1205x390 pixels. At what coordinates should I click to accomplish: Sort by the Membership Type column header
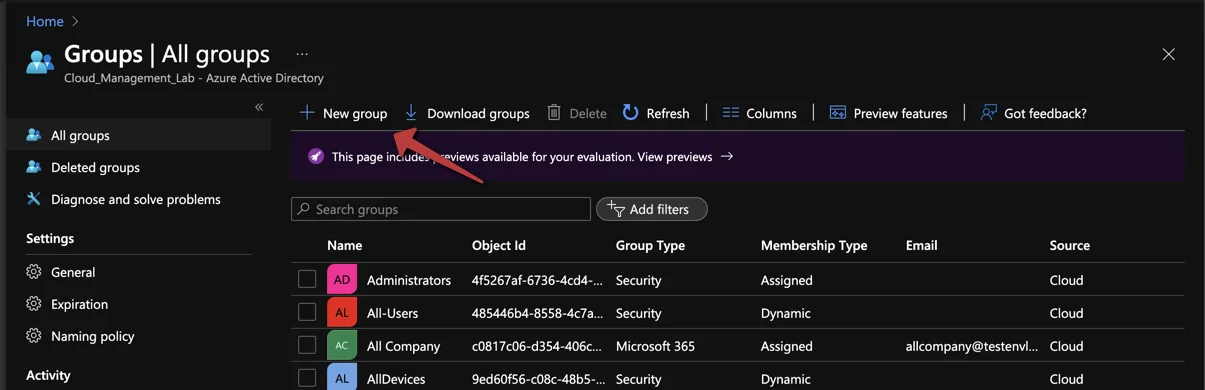[814, 245]
